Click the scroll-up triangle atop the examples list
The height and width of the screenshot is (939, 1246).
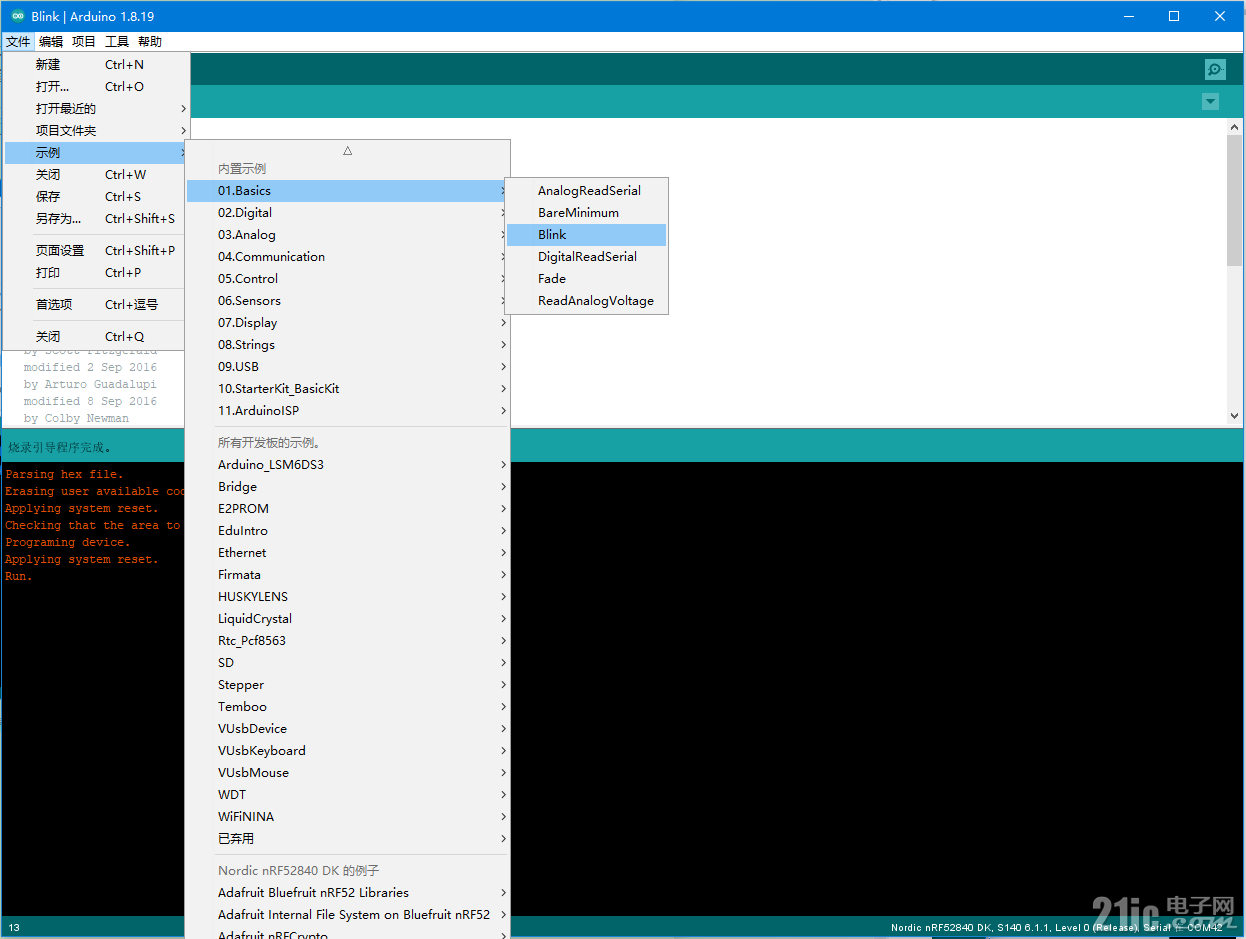point(348,151)
